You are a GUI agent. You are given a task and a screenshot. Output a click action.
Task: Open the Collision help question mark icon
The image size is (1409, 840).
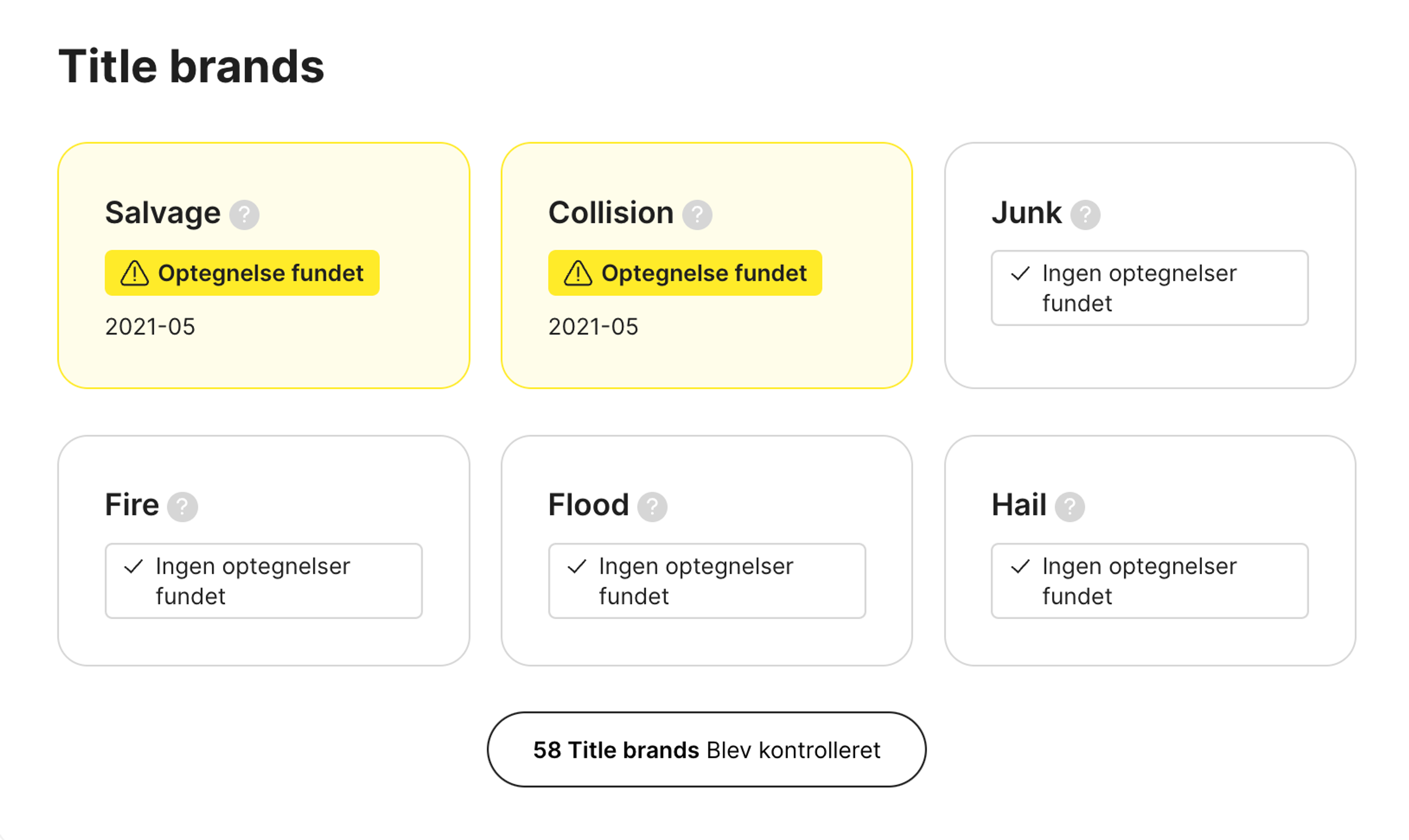pos(697,215)
